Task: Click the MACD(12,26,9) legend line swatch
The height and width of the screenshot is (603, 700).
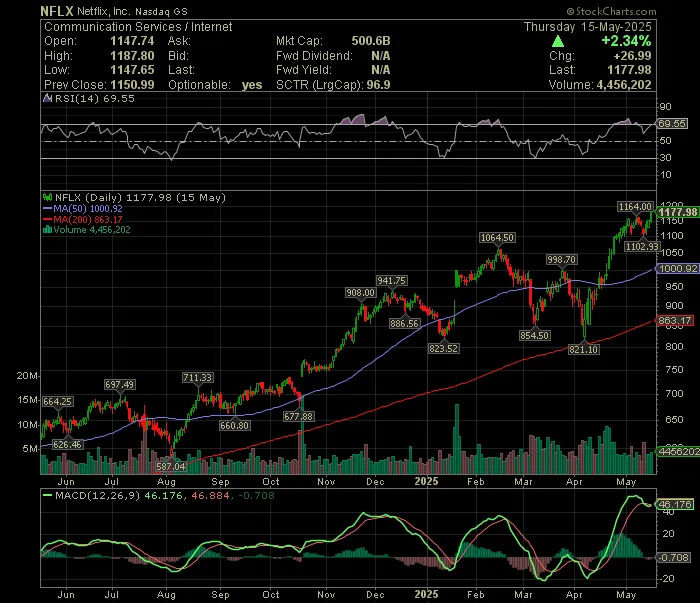Action: click(47, 495)
